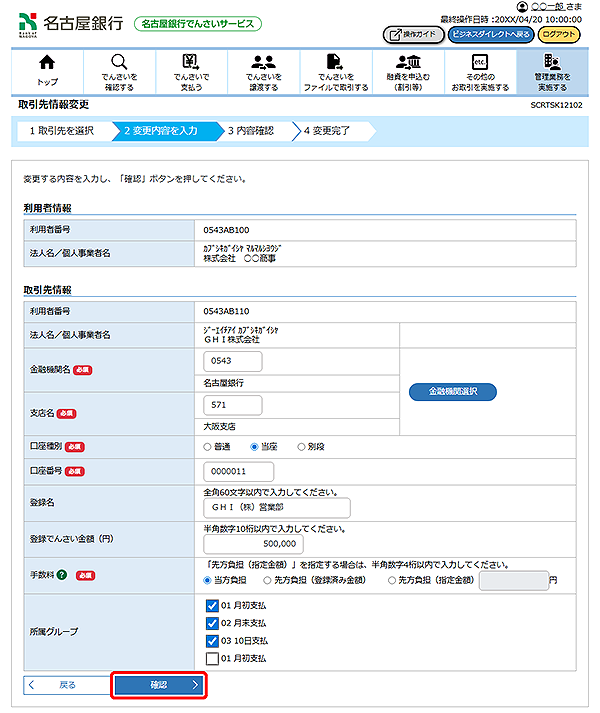Click the 口座番号 input field
This screenshot has height=713, width=600.
238,471
